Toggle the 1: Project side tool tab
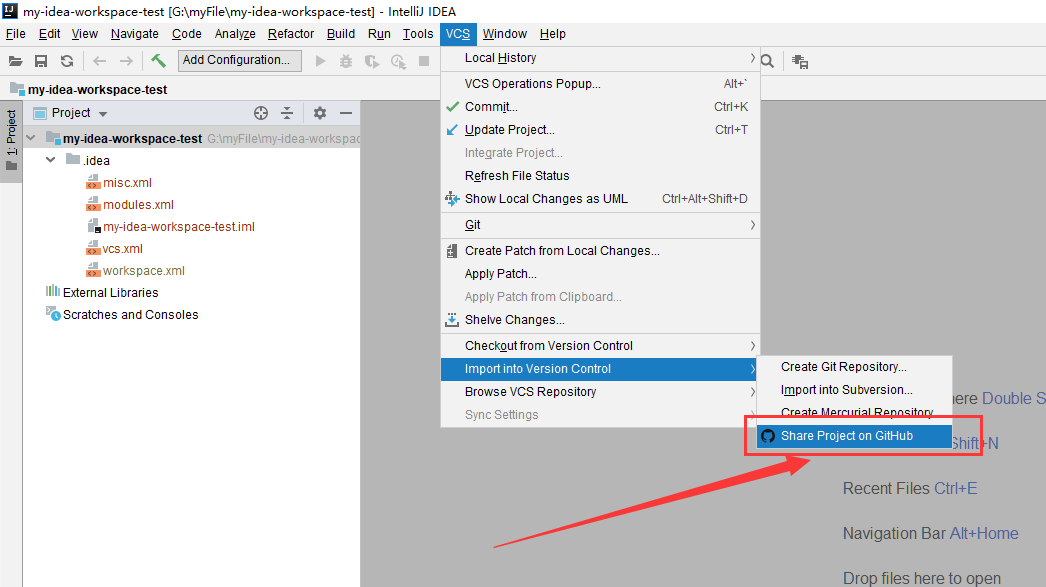The image size is (1046, 587). coord(11,140)
